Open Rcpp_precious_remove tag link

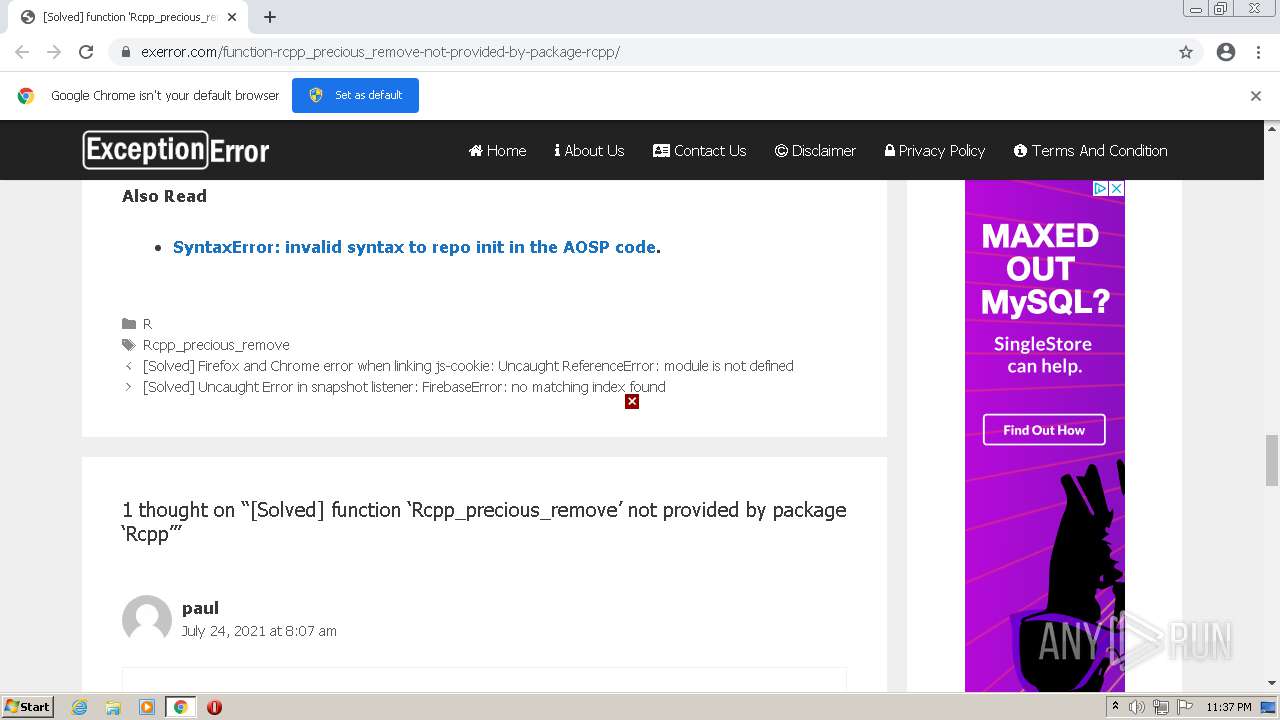coord(216,345)
